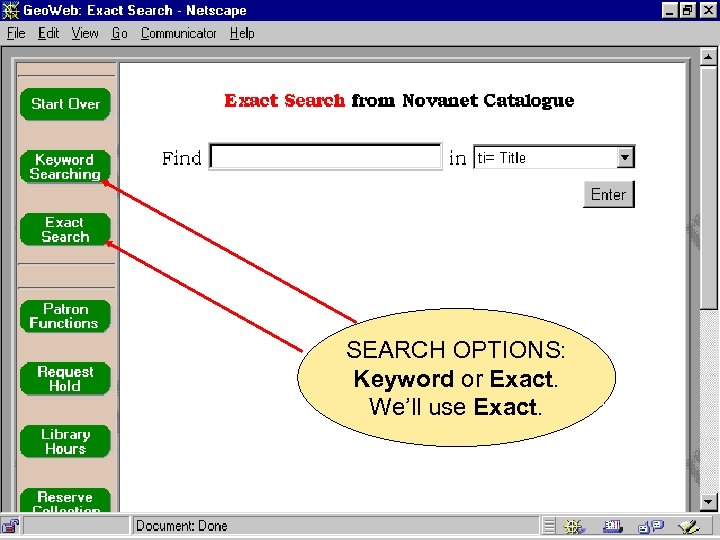Restore down the Netscape window
This screenshot has height=540, width=720.
pos(687,10)
